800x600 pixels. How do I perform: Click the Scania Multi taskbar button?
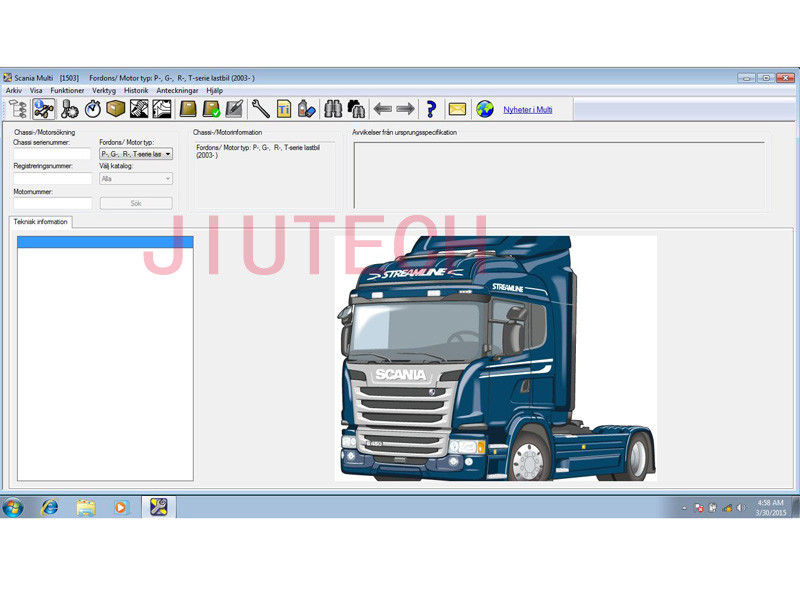(x=158, y=507)
